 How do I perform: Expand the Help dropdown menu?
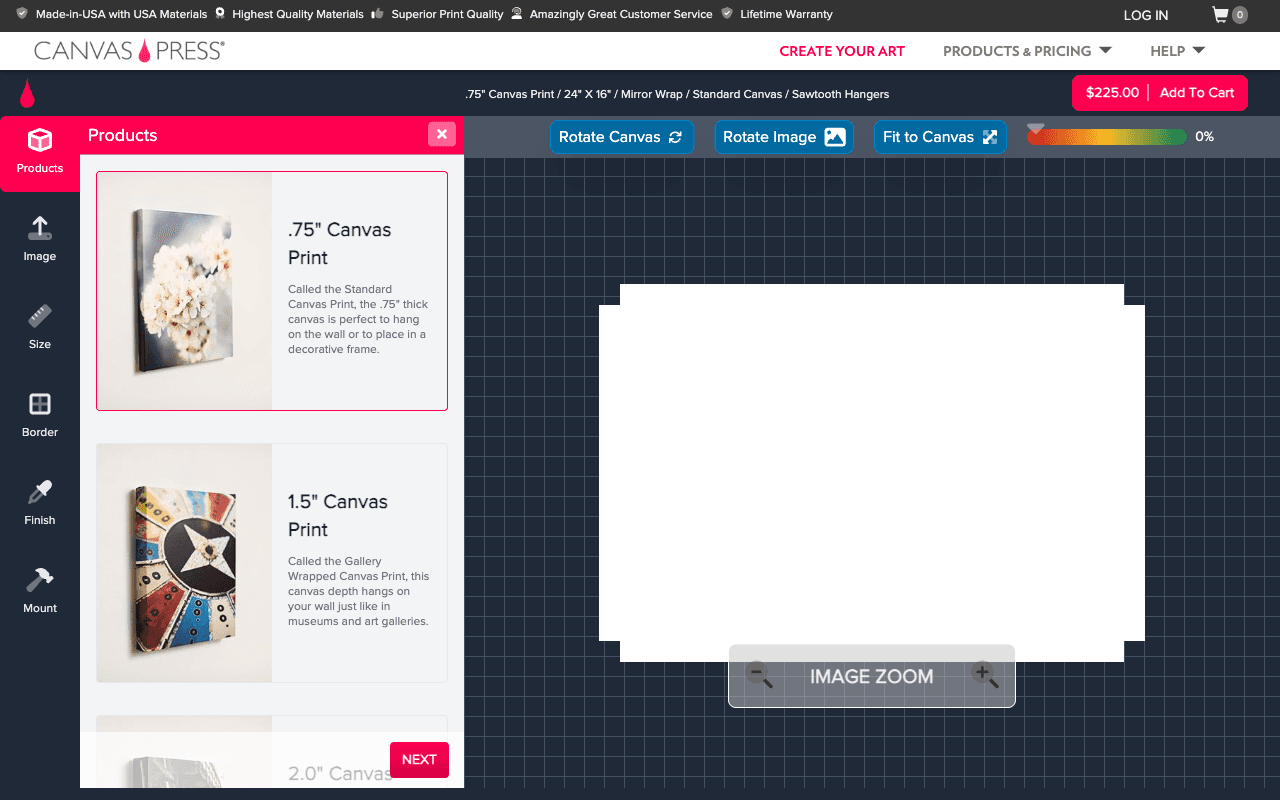click(x=1177, y=51)
